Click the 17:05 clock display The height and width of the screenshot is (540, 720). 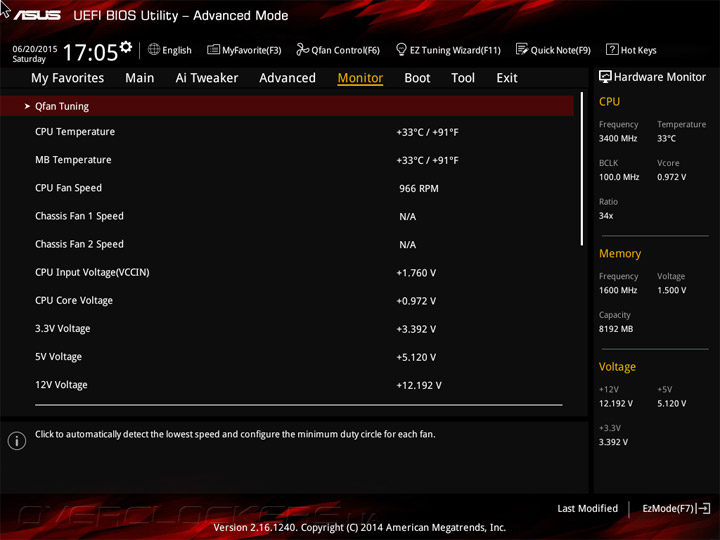pos(90,52)
